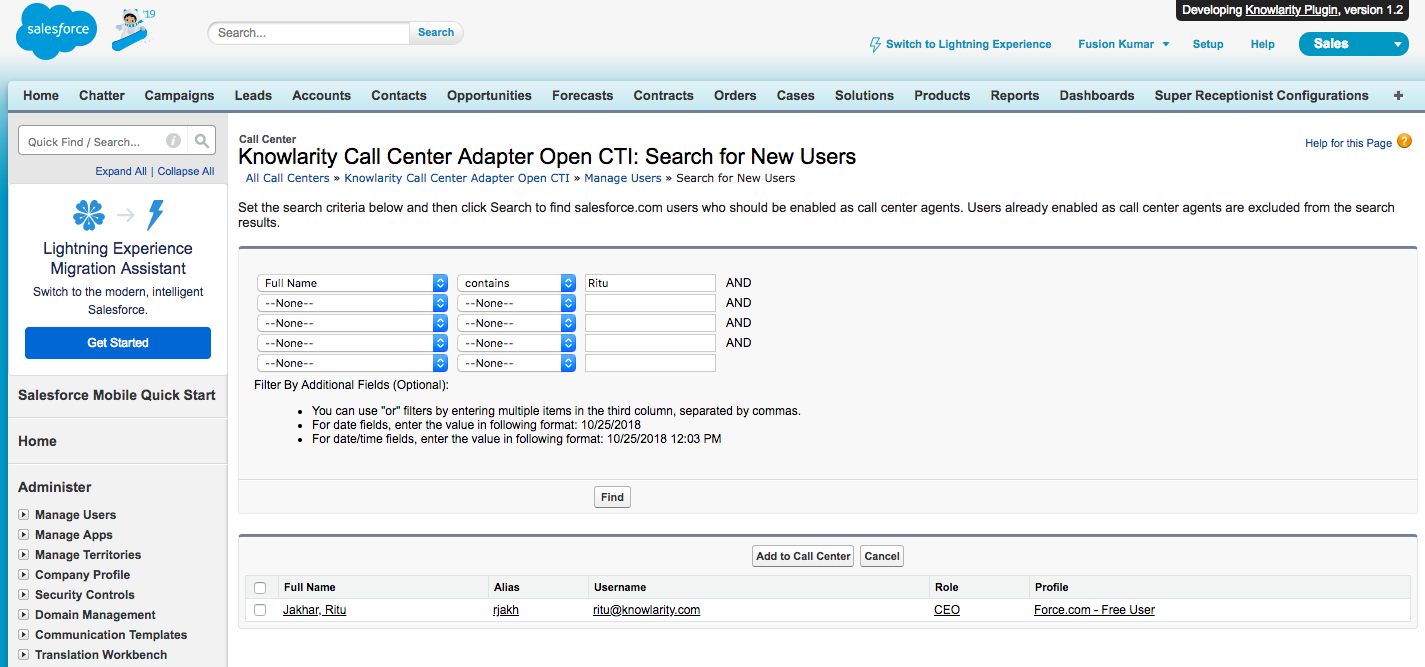Open the contains operator dropdown
Viewport: 1425px width, 667px height.
pos(516,283)
